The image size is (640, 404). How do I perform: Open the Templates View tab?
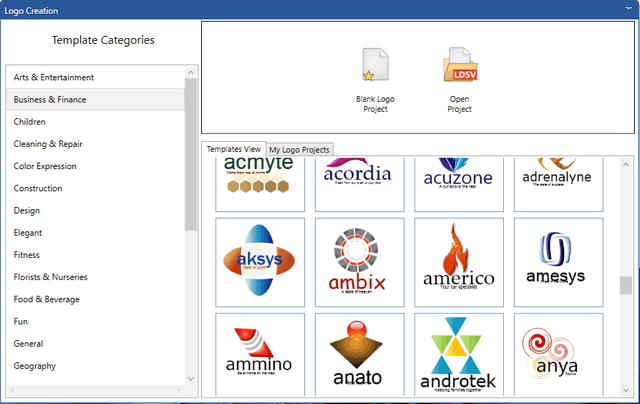[x=233, y=149]
